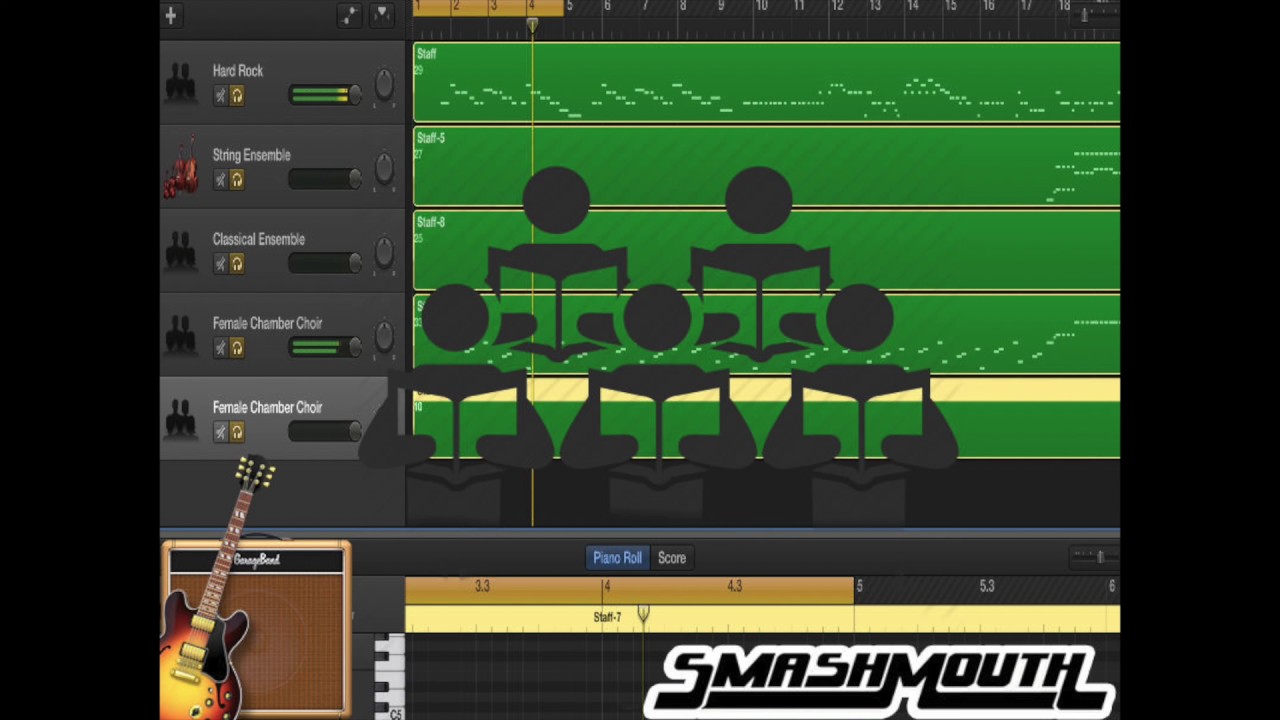The height and width of the screenshot is (720, 1280).
Task: Select the Staff region on Hard Rock track
Action: tap(767, 82)
